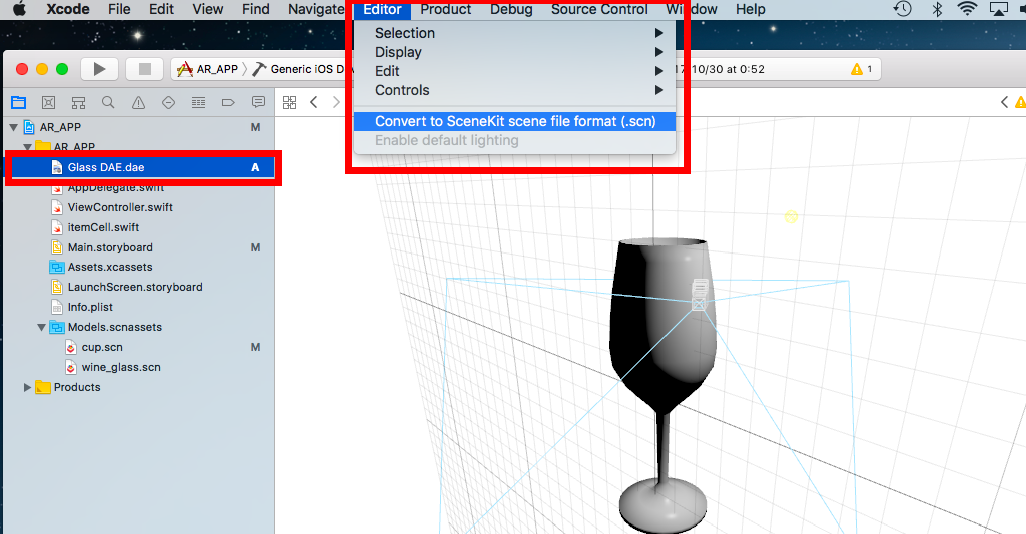Open the Edit menu in menu bar
This screenshot has width=1026, height=534.
tap(161, 9)
